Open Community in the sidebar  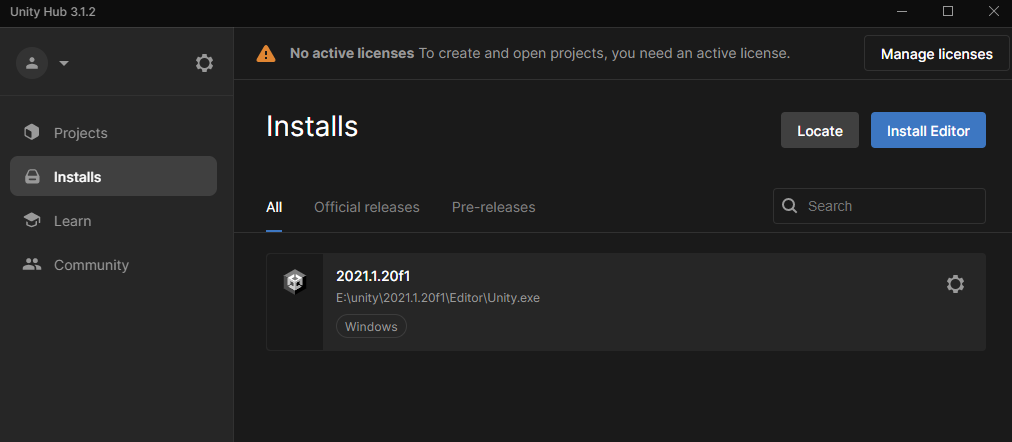point(114,265)
